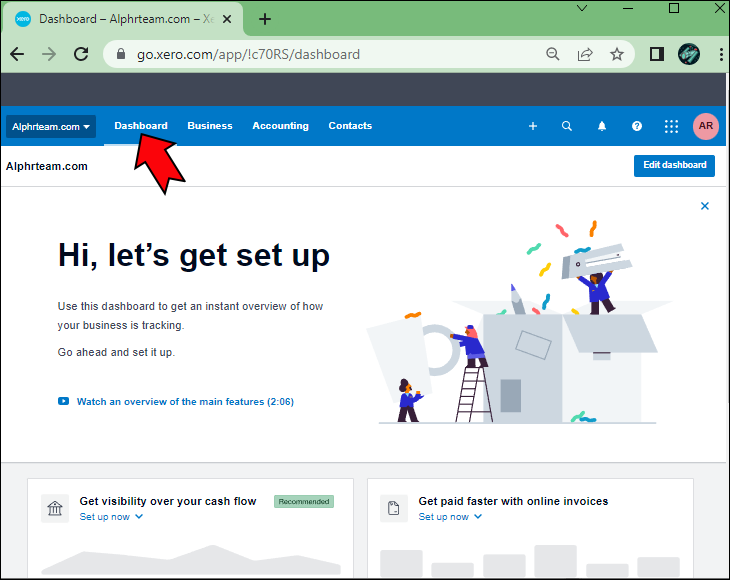Click the invoice document icon on invoices card
Screen dimensions: 730x580
click(x=394, y=508)
